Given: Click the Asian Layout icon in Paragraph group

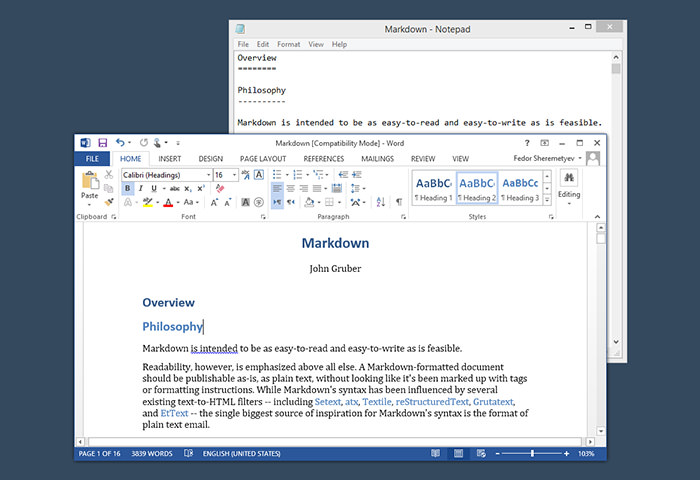Looking at the screenshot, I should (355, 202).
